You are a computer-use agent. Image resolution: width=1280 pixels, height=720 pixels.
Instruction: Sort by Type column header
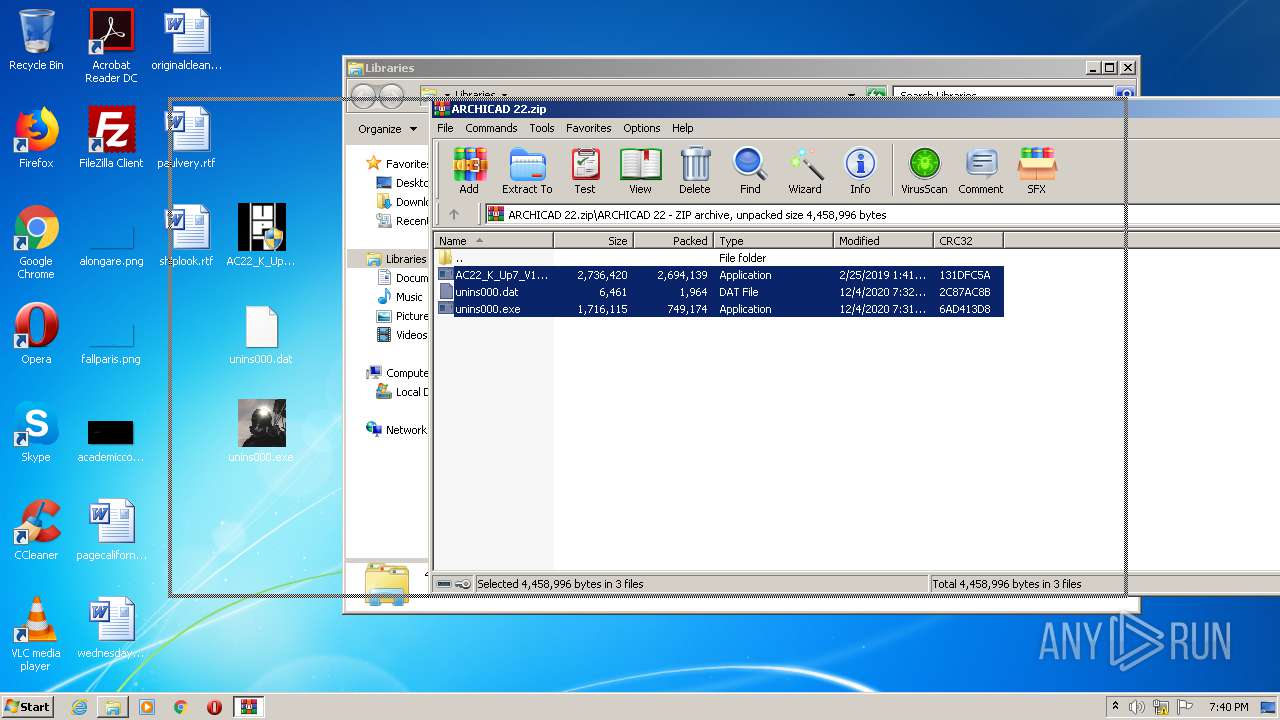click(773, 241)
